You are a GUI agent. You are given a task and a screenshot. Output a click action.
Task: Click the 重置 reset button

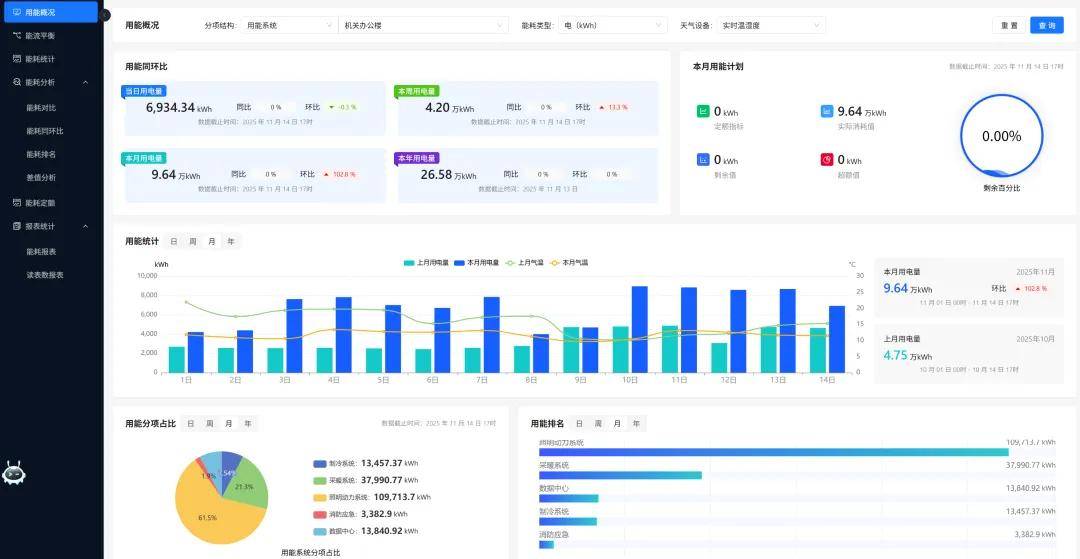coord(1009,25)
